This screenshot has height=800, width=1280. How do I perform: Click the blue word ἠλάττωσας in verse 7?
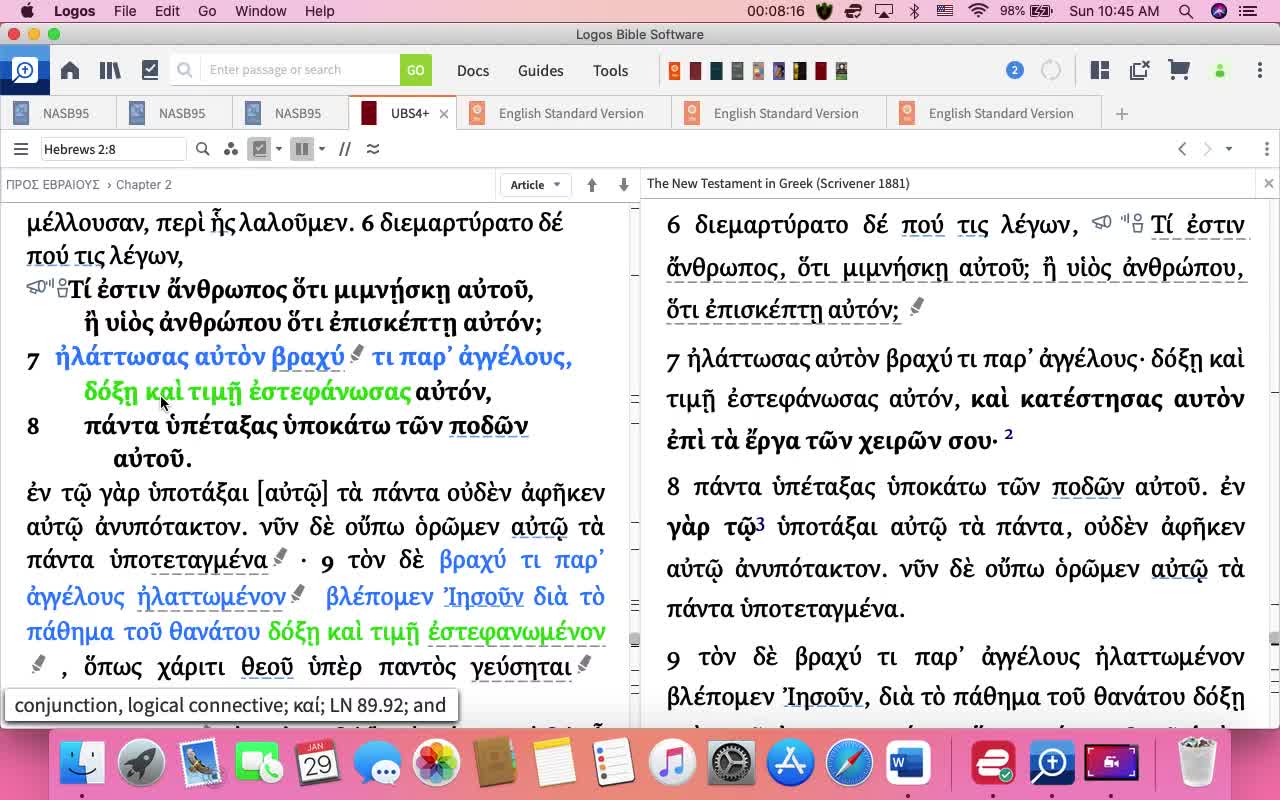click(x=122, y=357)
